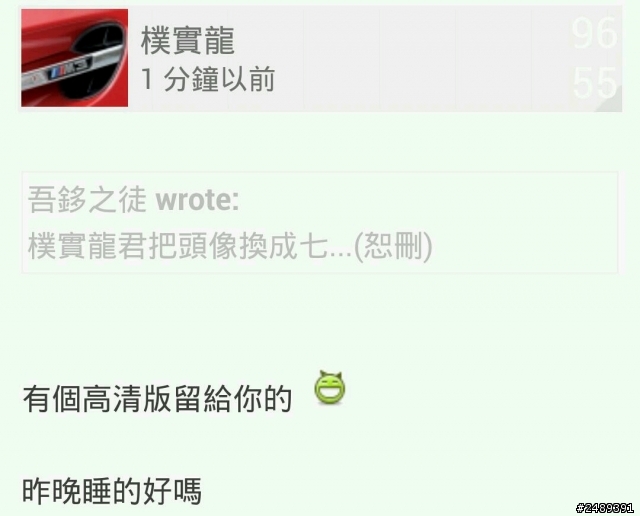Select the line 昨晚睡的好嗎

pos(112,491)
